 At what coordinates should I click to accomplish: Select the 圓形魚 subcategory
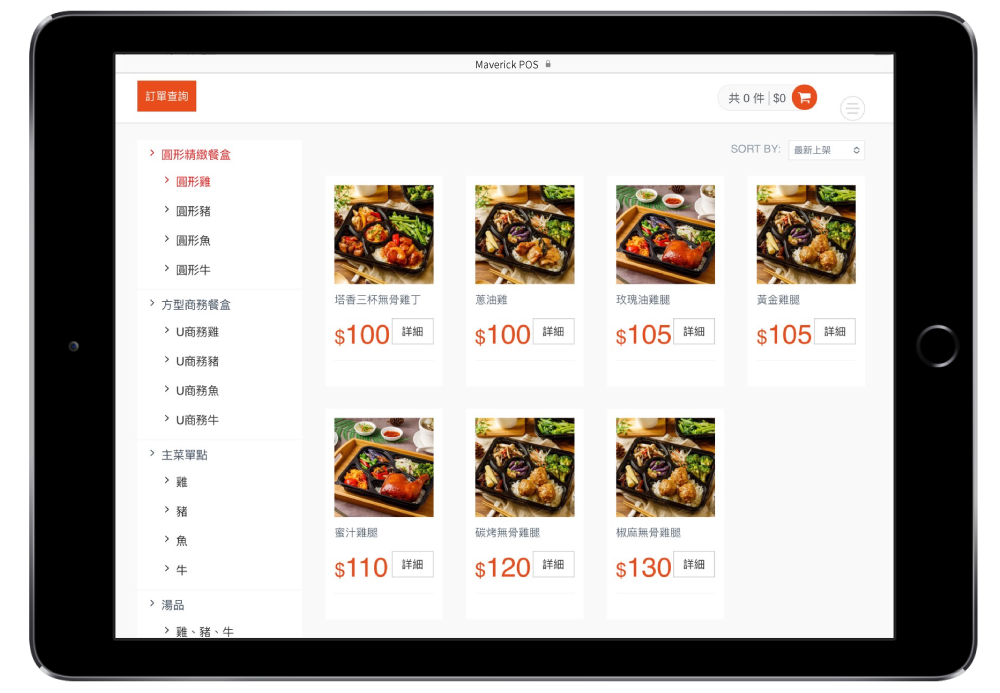click(193, 240)
